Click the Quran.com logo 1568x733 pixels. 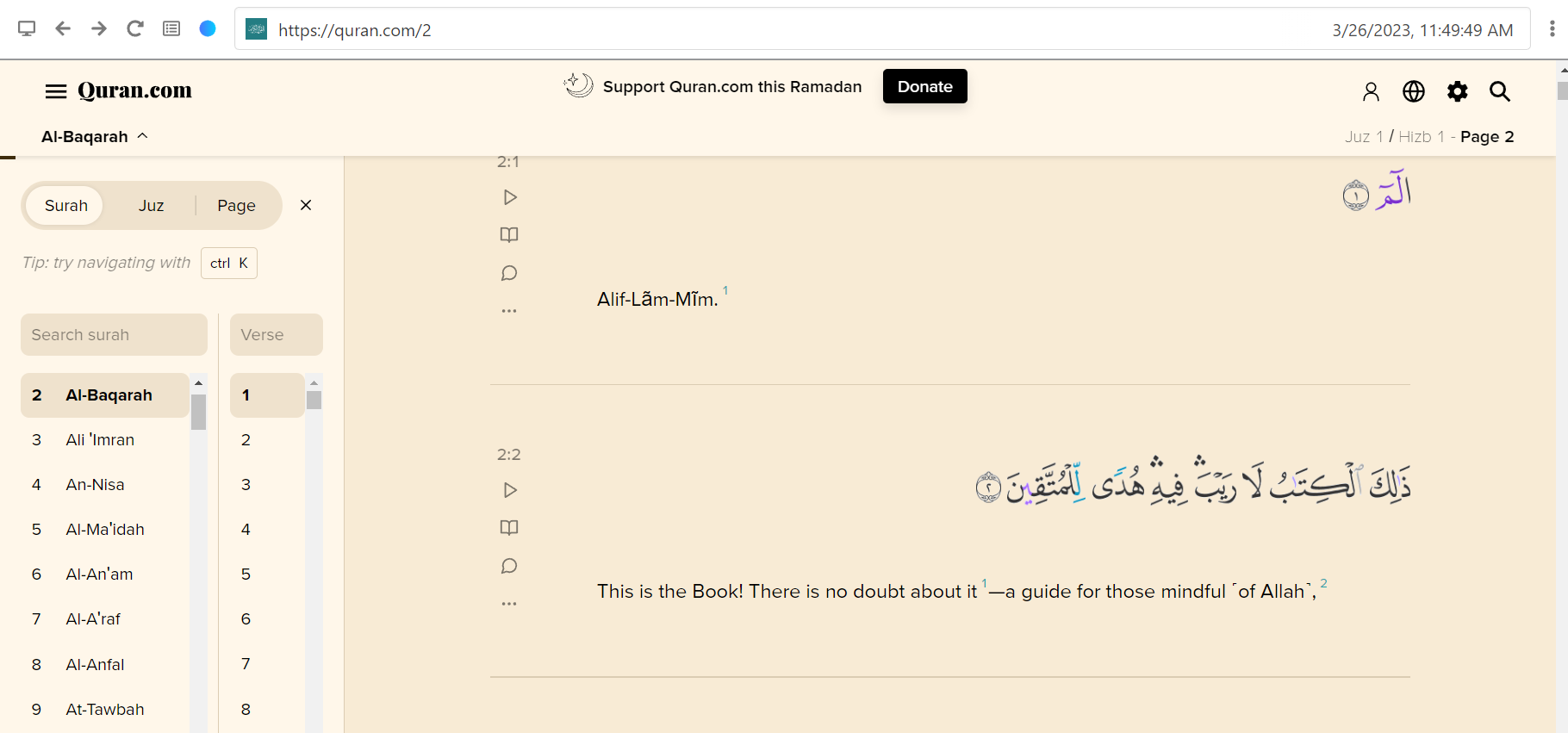pyautogui.click(x=134, y=90)
